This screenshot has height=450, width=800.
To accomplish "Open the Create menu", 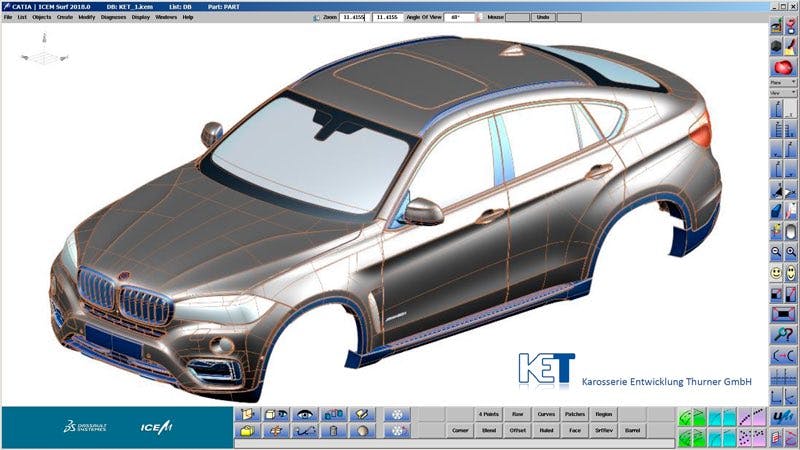I will coord(65,17).
